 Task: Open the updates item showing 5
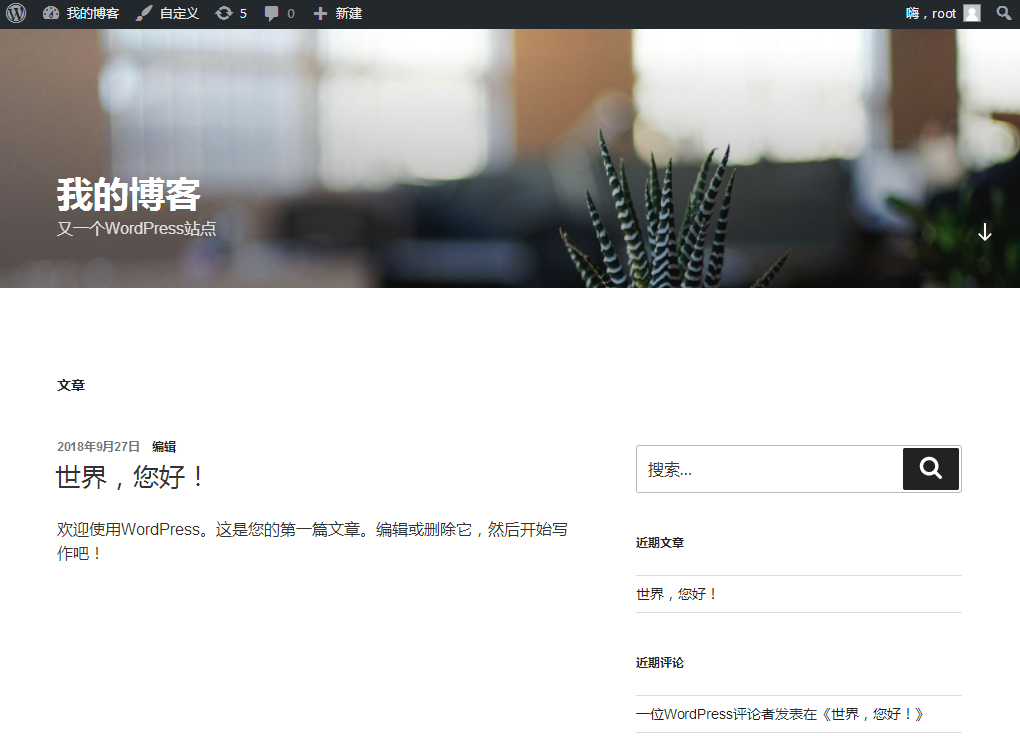(231, 13)
